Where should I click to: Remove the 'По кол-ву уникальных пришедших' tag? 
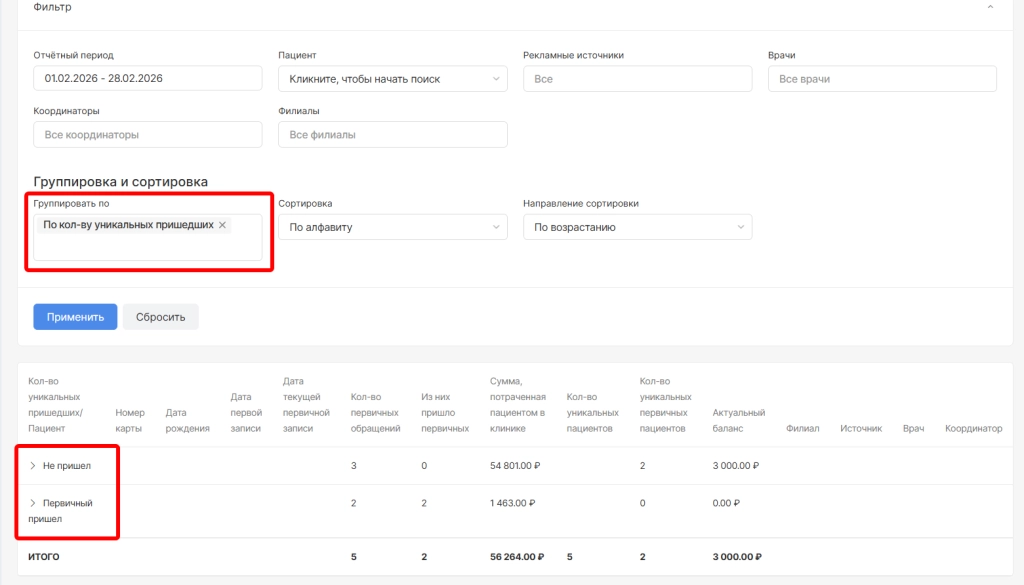pos(222,225)
